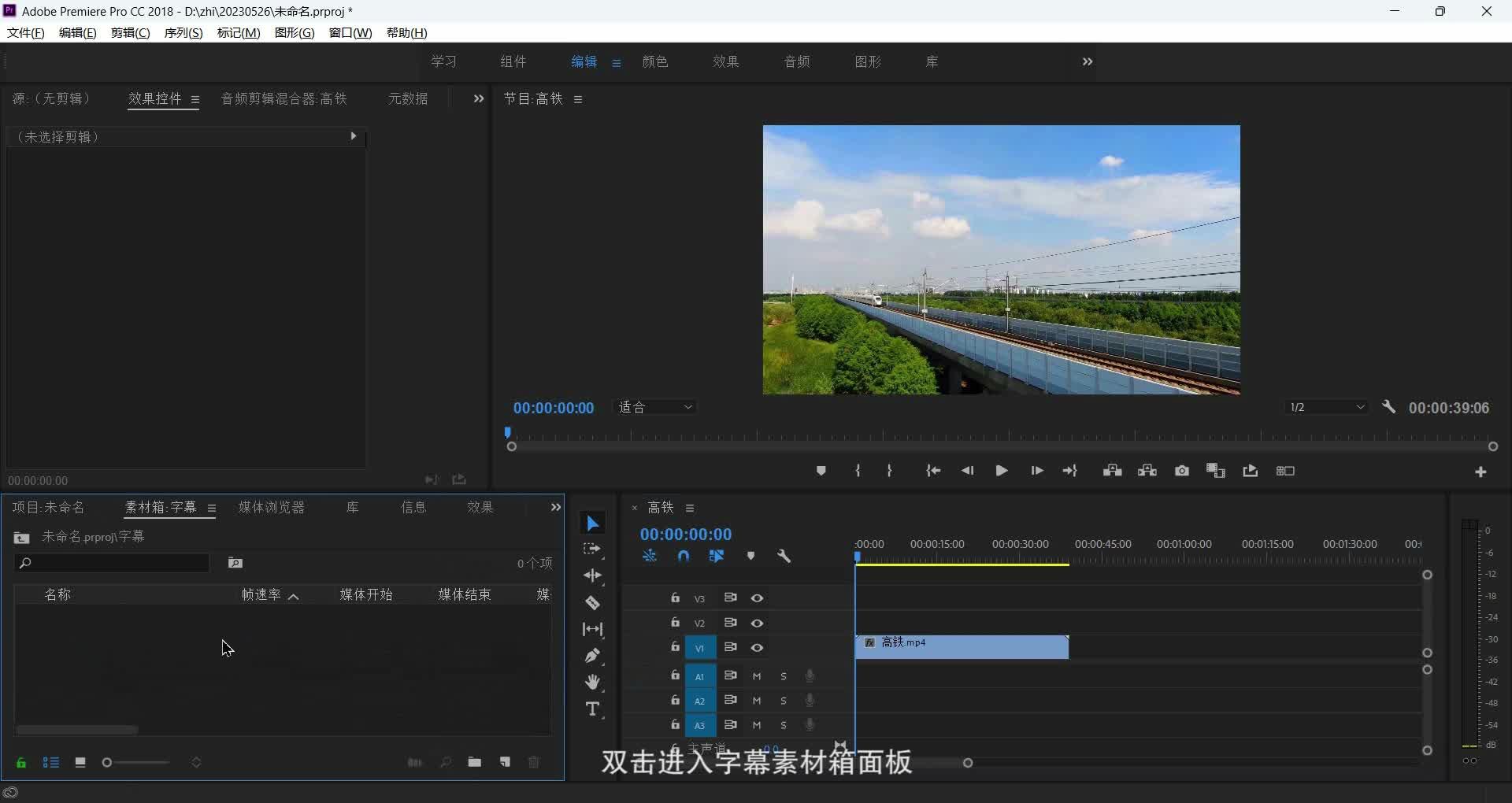Select the Slip tool

coord(592,629)
